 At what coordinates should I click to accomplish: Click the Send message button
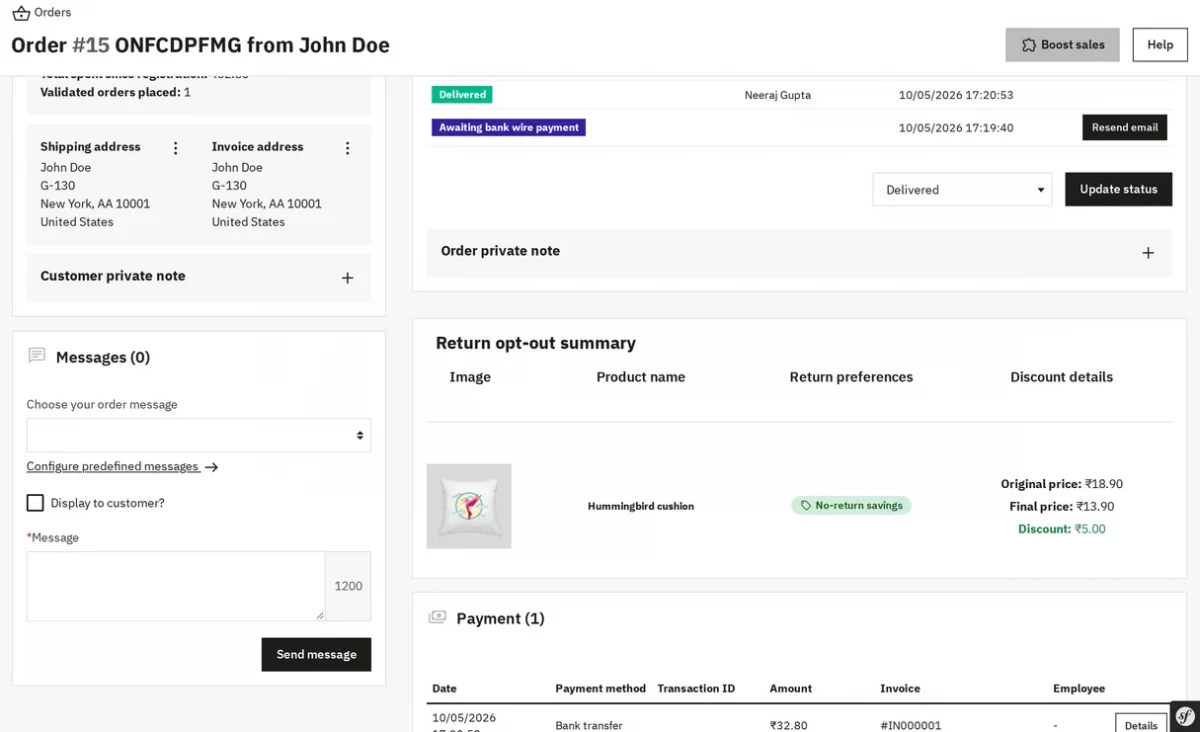pyautogui.click(x=316, y=654)
